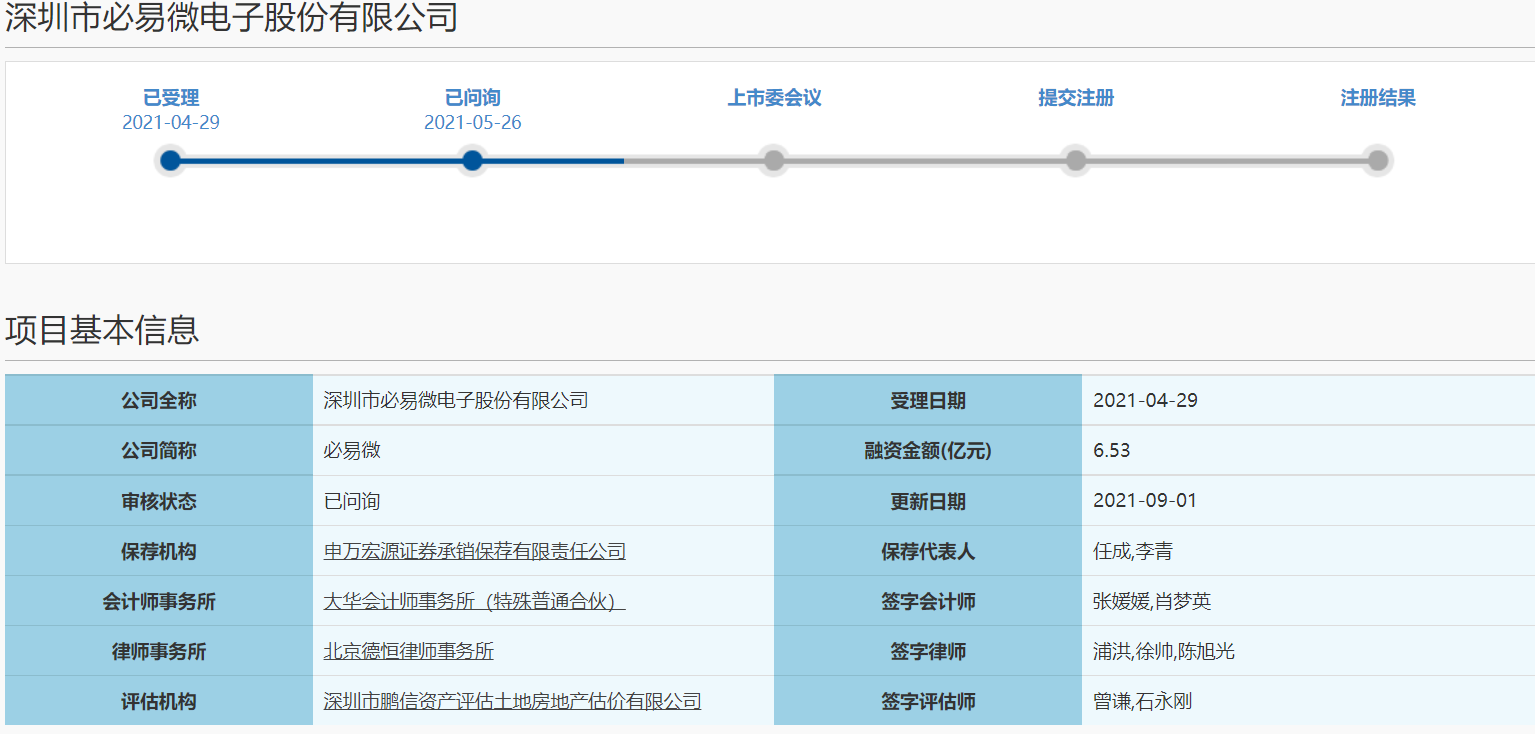Click the 注册结果 stage marker dot
The height and width of the screenshot is (734, 1535).
point(1378,160)
